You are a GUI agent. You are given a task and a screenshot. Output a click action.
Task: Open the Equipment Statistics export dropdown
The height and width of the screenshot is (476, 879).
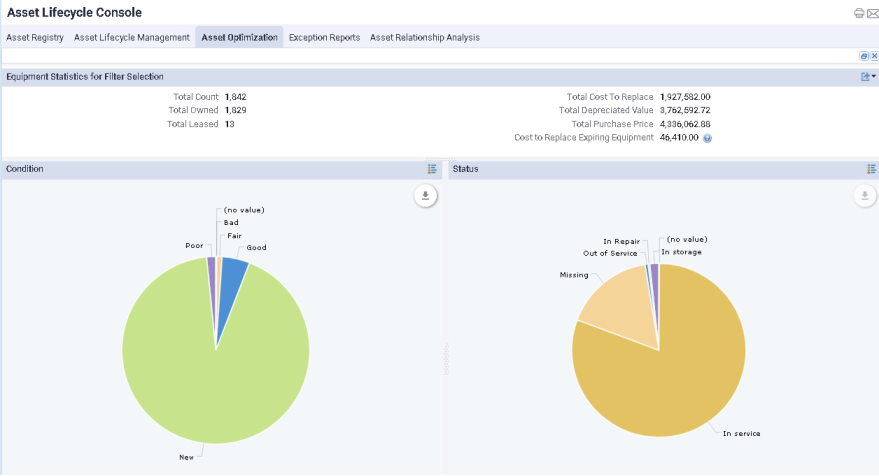click(x=868, y=76)
